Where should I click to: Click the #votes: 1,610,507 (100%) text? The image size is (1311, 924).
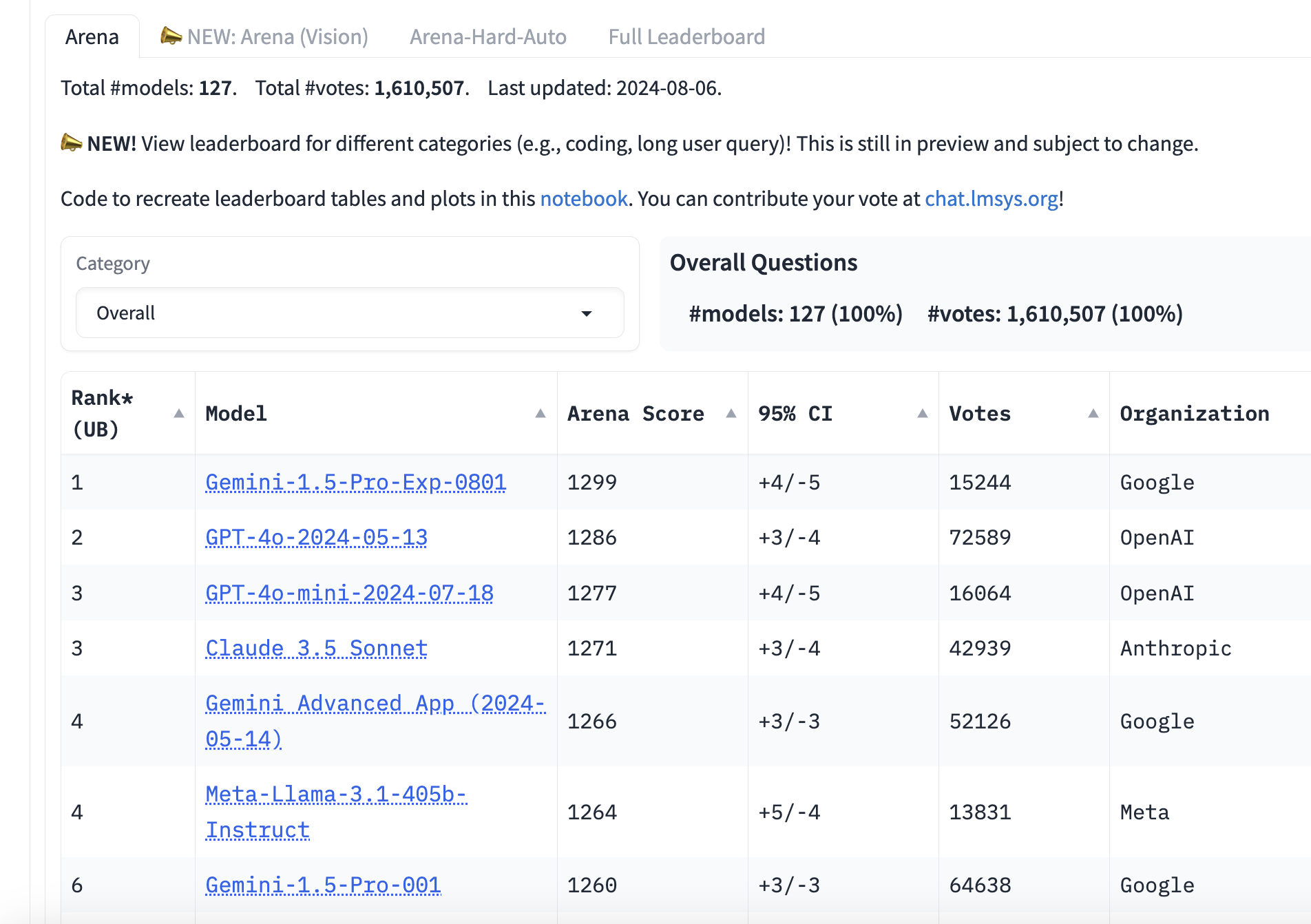point(1055,313)
